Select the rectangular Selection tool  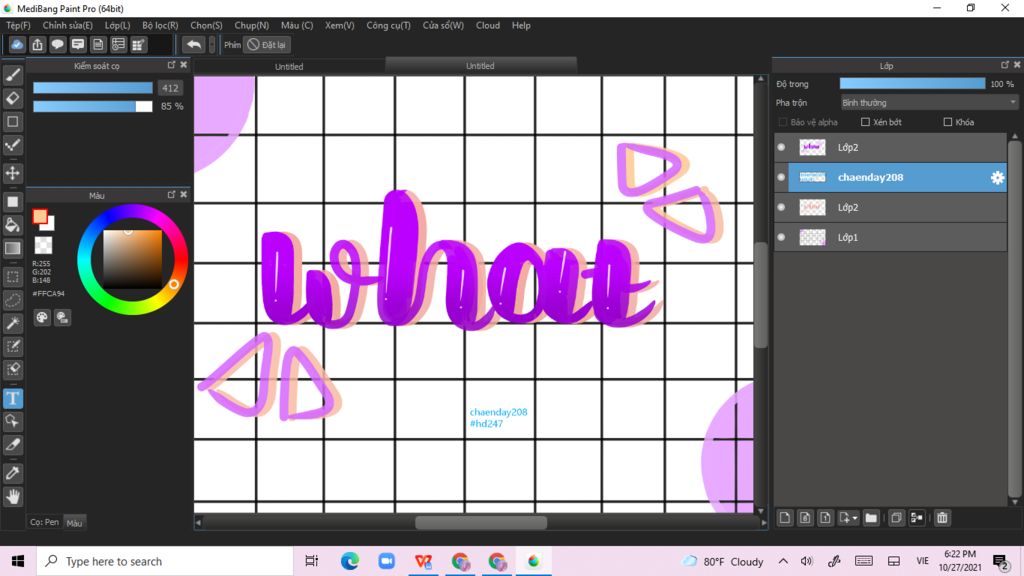(12, 277)
